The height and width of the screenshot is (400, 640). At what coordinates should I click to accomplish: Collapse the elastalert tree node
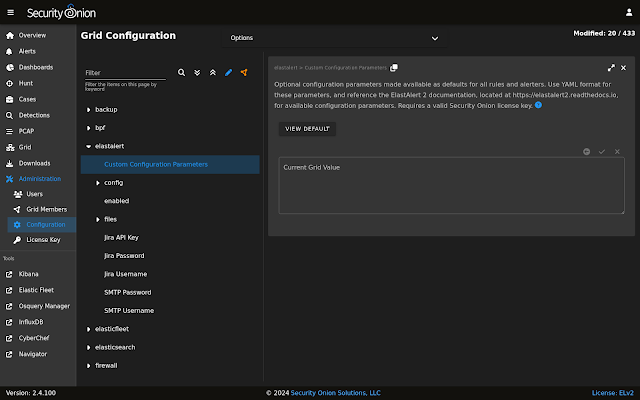(x=88, y=147)
